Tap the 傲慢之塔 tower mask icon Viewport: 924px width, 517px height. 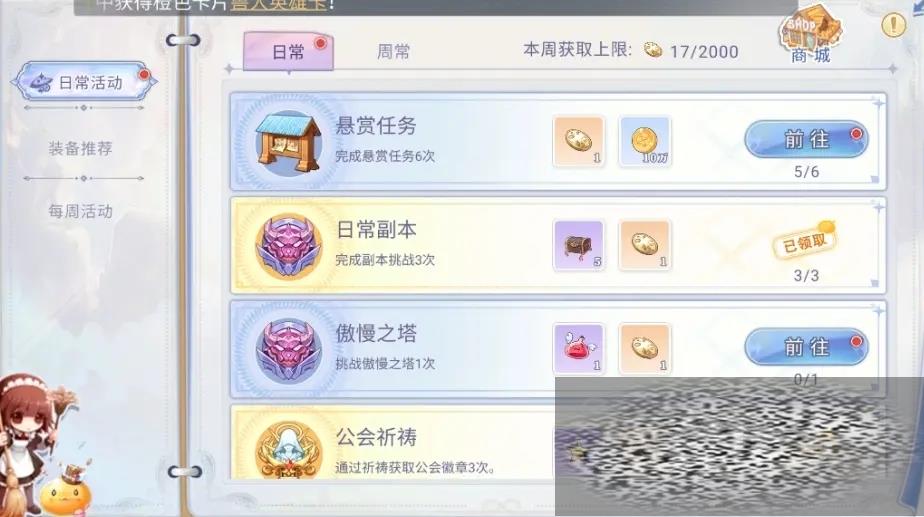(x=288, y=350)
